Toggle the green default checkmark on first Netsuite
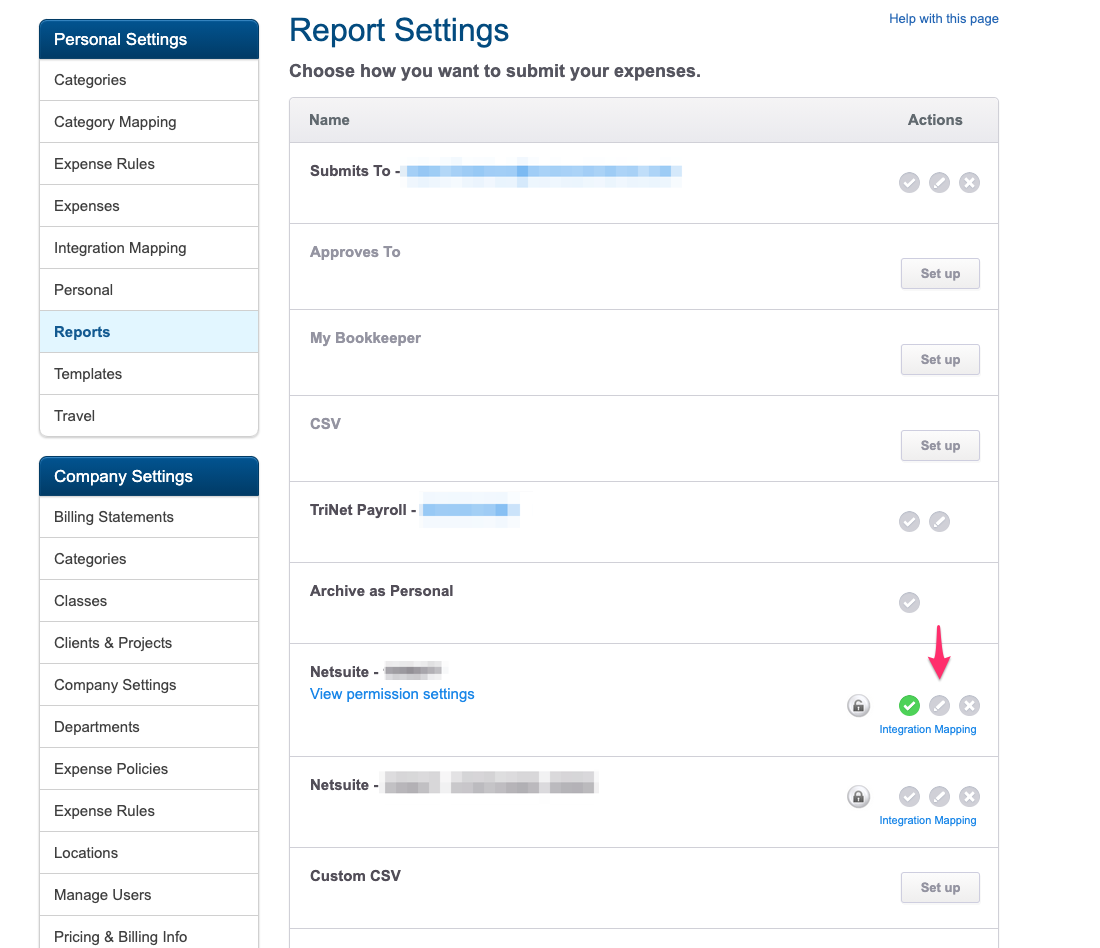 909,706
